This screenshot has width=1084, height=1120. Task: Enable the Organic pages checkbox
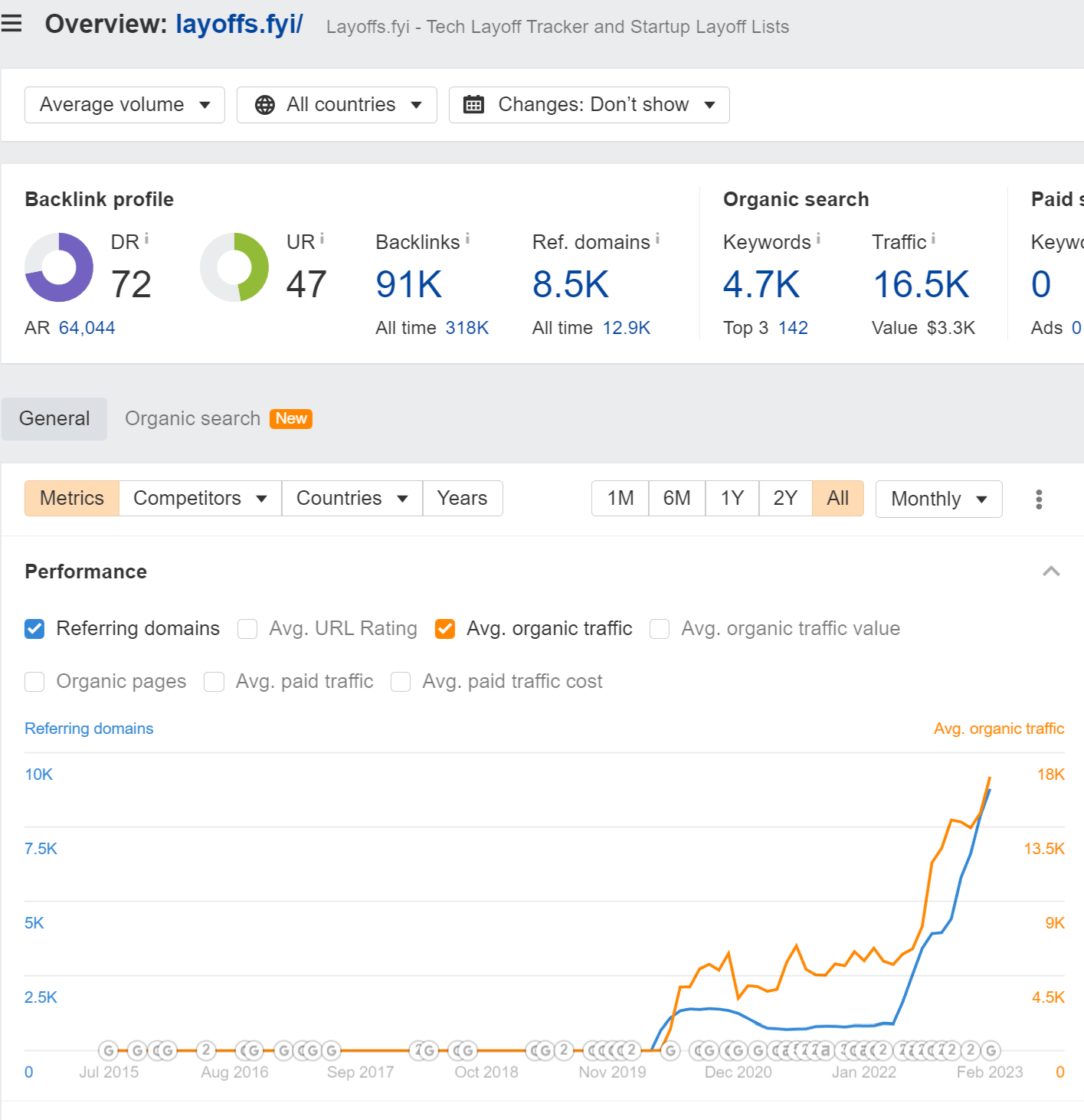click(34, 681)
